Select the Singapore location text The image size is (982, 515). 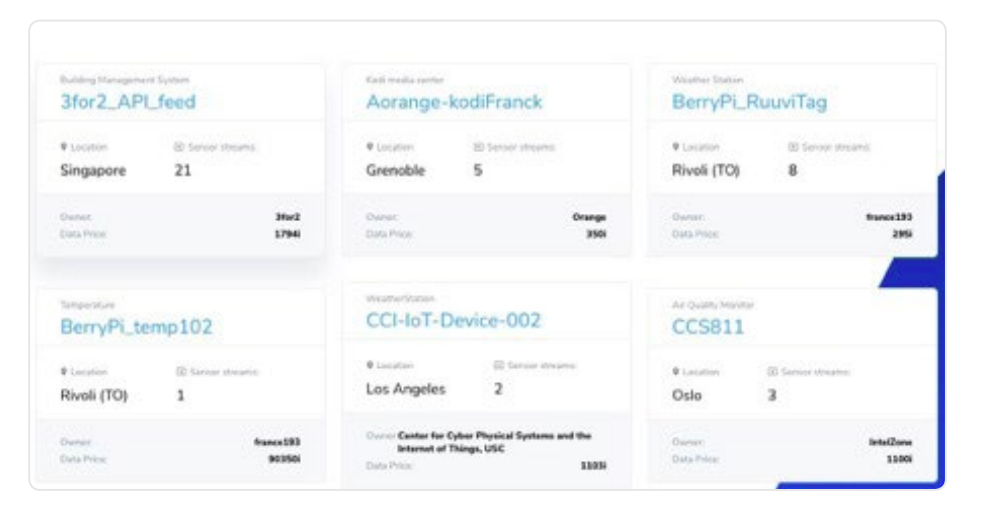[93, 171]
